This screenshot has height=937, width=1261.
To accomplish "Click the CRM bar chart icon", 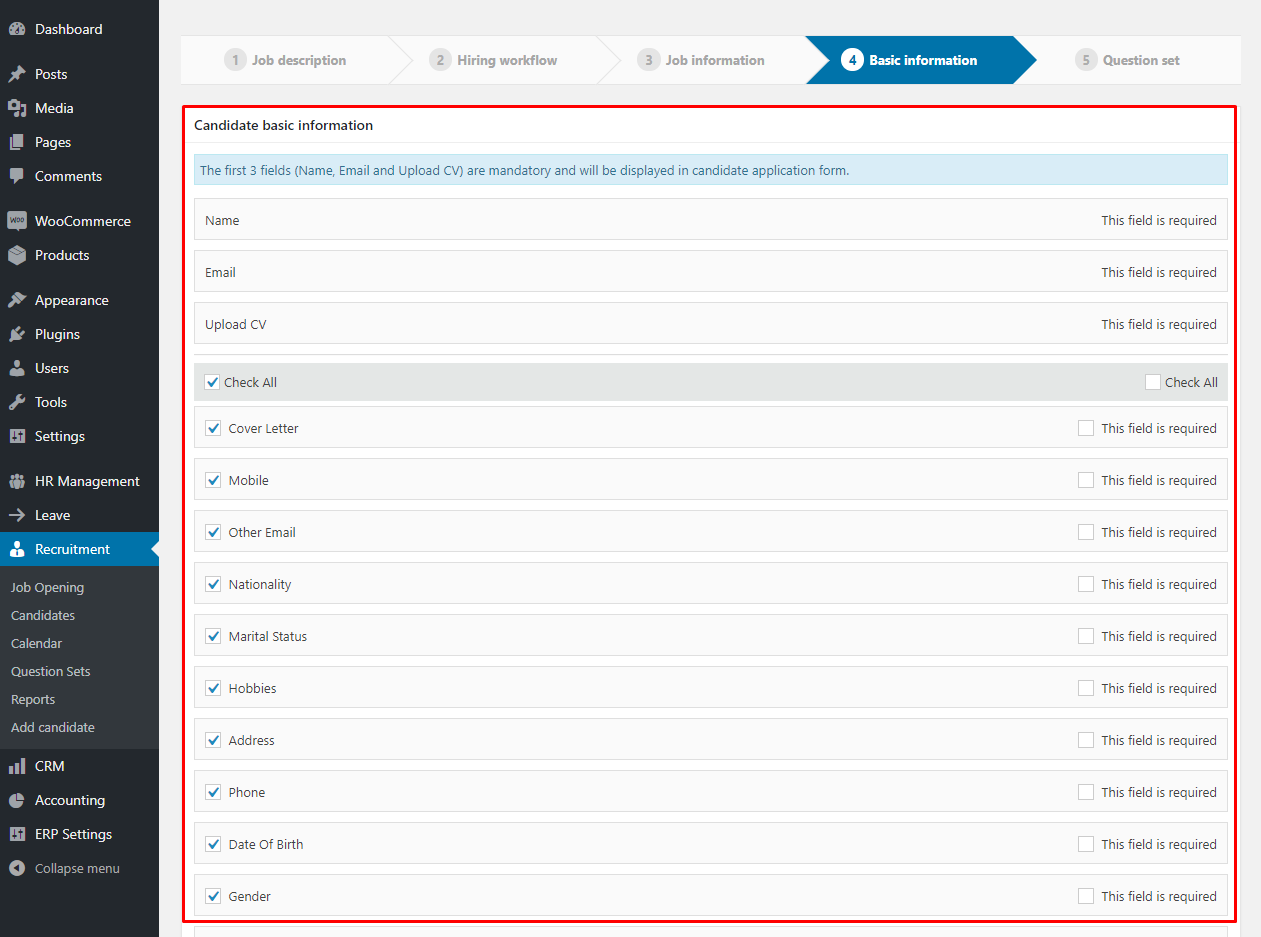I will 17,766.
